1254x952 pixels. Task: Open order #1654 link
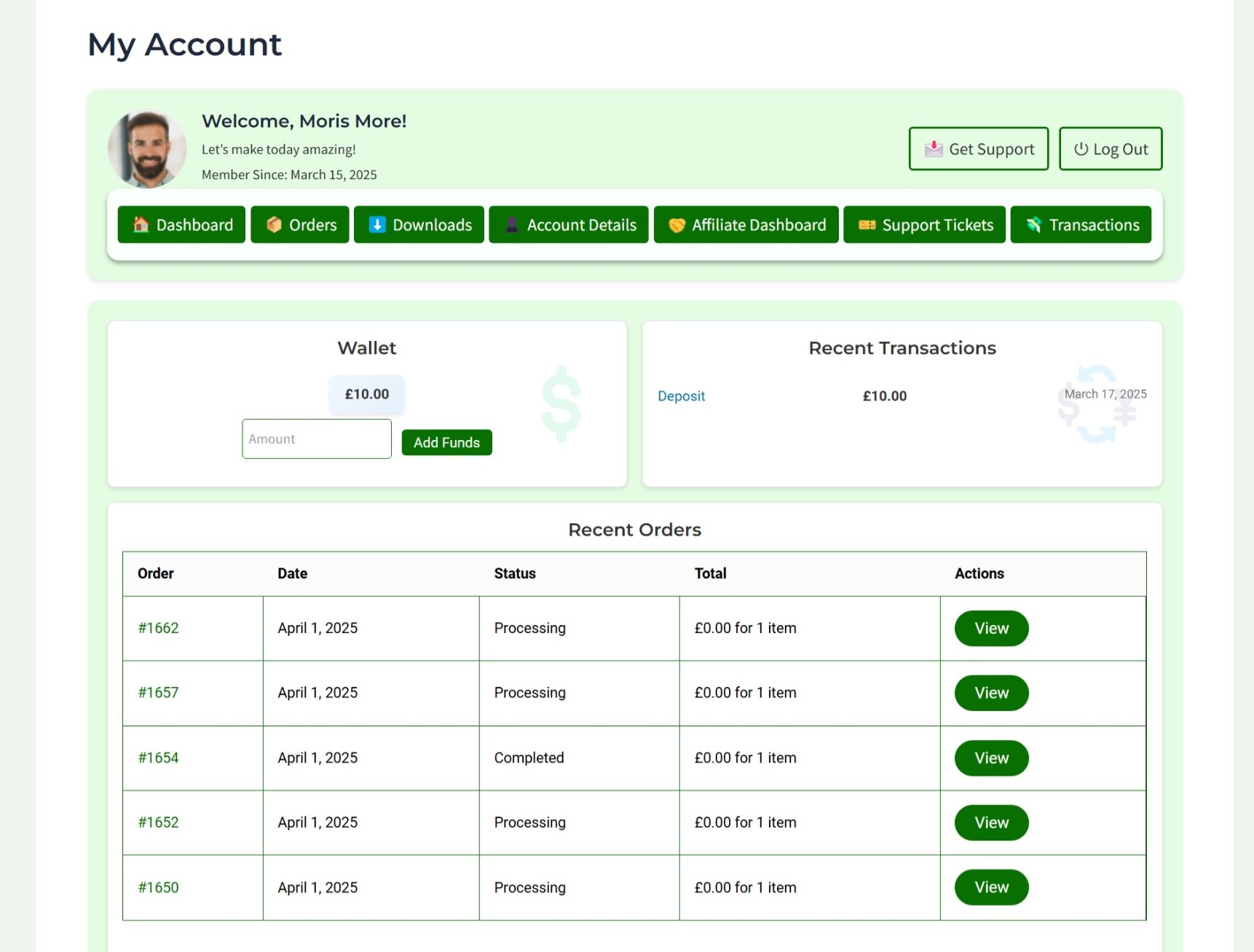[158, 758]
